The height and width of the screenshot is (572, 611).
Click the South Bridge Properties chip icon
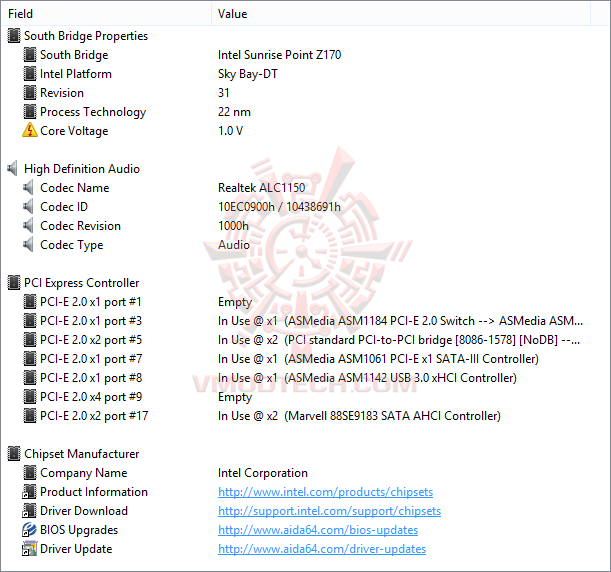tap(14, 36)
